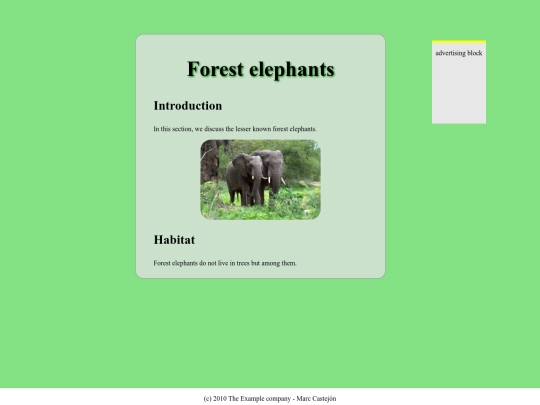Viewport: 540px width, 405px height.
Task: Click the sentence about lesser known forest elephants
Action: (x=235, y=129)
